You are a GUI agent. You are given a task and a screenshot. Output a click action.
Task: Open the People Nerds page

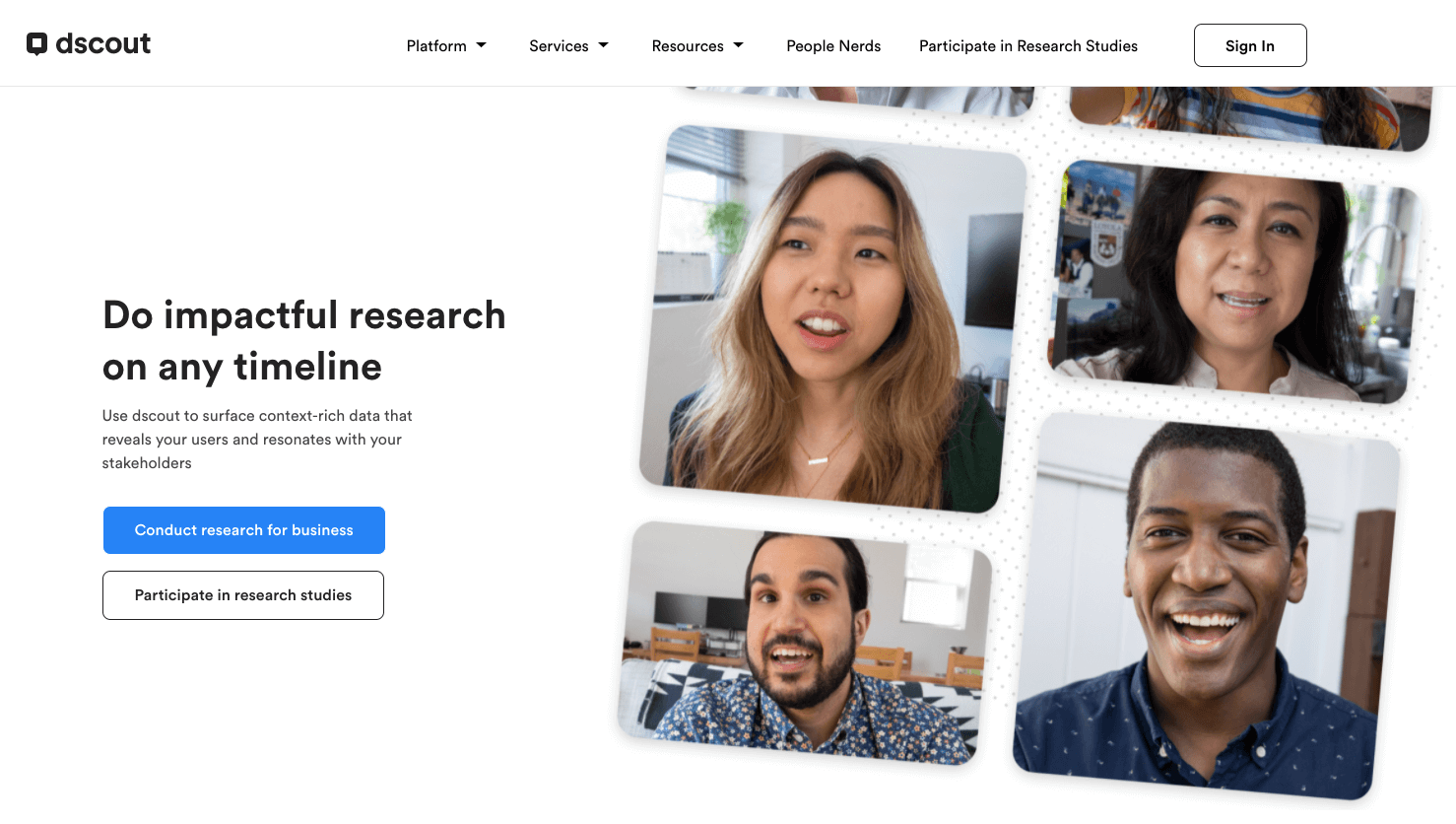[832, 45]
